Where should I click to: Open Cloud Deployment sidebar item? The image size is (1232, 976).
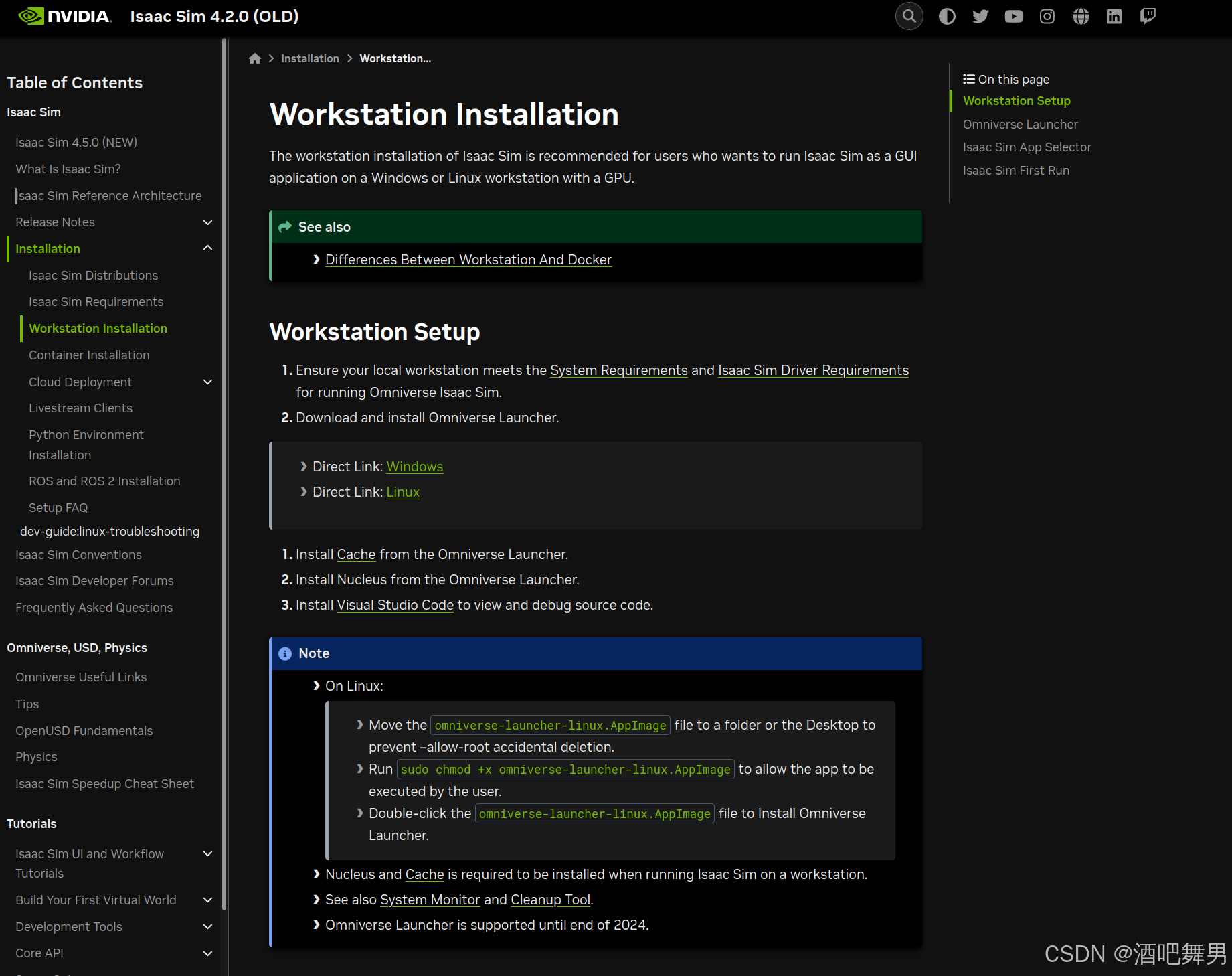coord(80,382)
